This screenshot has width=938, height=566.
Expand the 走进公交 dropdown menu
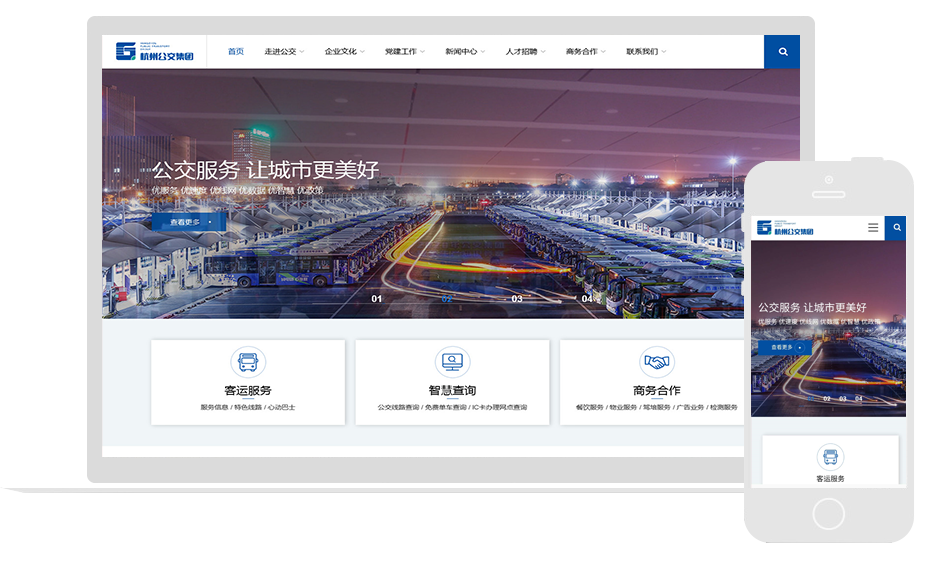284,52
